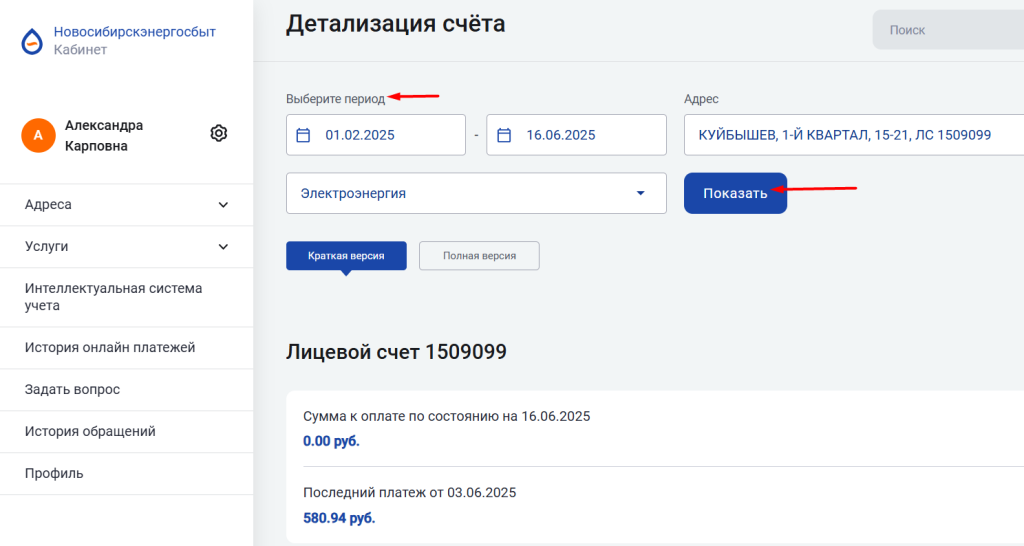Image resolution: width=1024 pixels, height=546 pixels.
Task: Click calendar icon in end date field
Action: pos(505,135)
